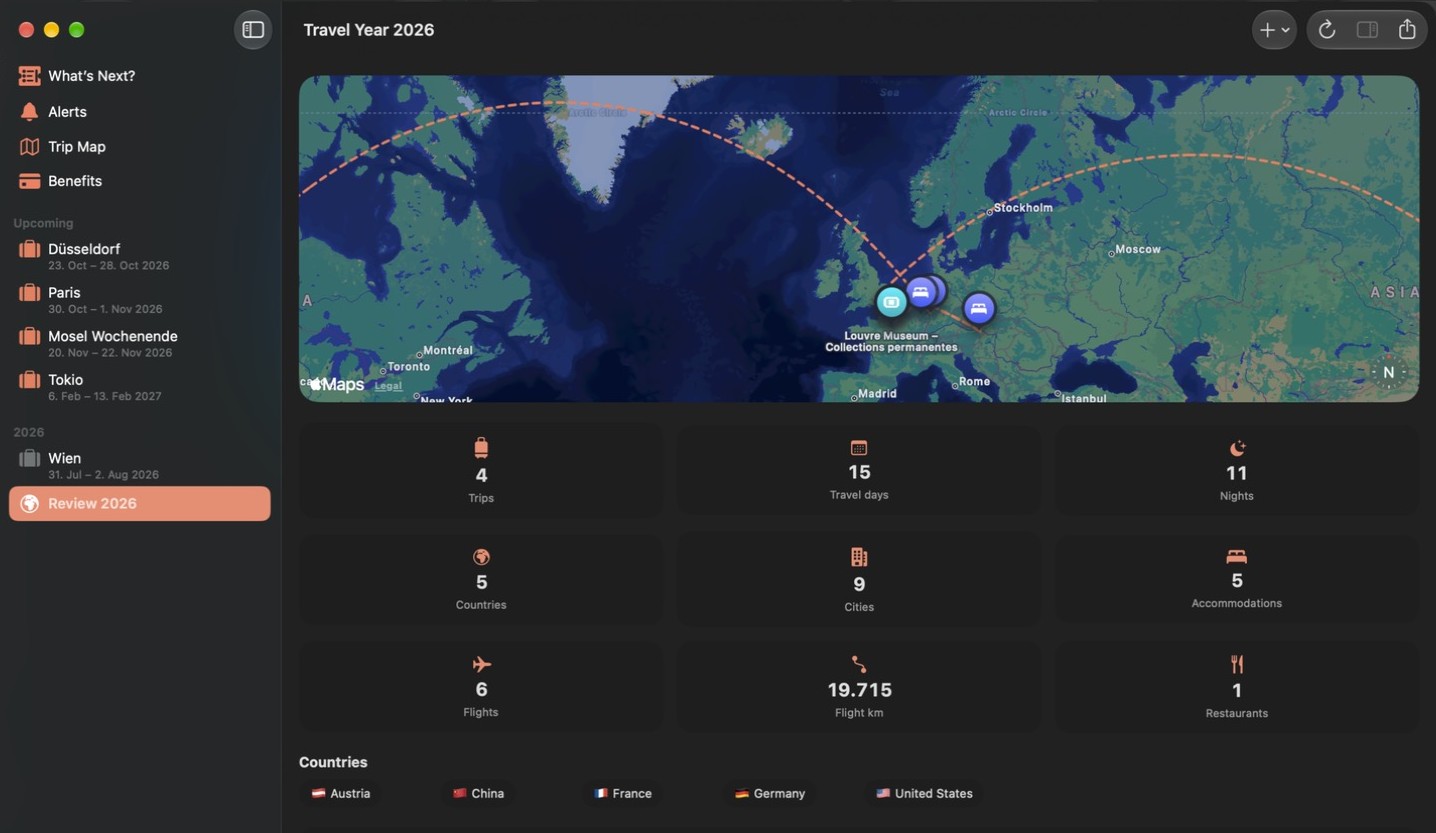
Task: Click the France country chip
Action: [622, 793]
